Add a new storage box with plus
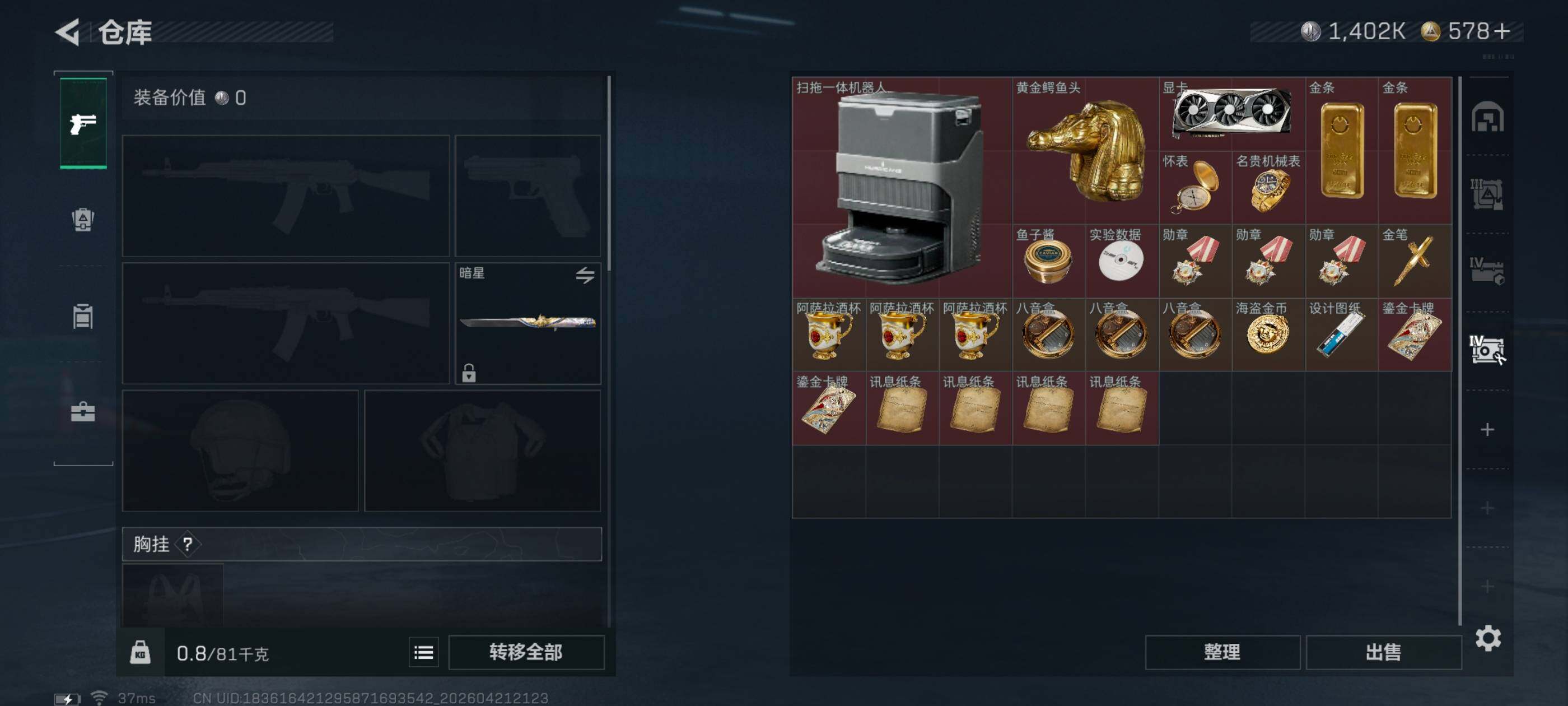Image resolution: width=1568 pixels, height=706 pixels. pos(1487,429)
